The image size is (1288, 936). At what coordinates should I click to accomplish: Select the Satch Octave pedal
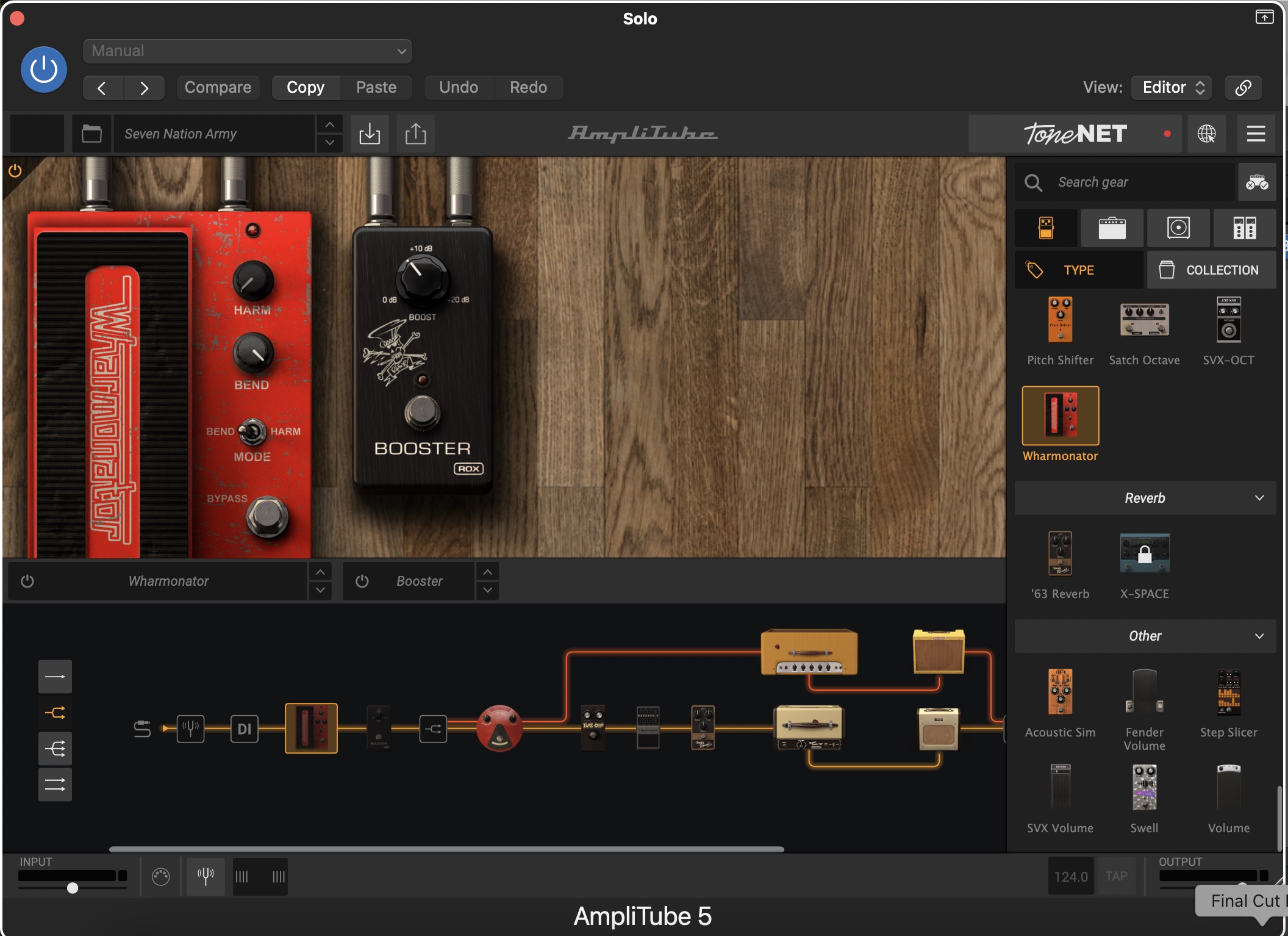1144,331
